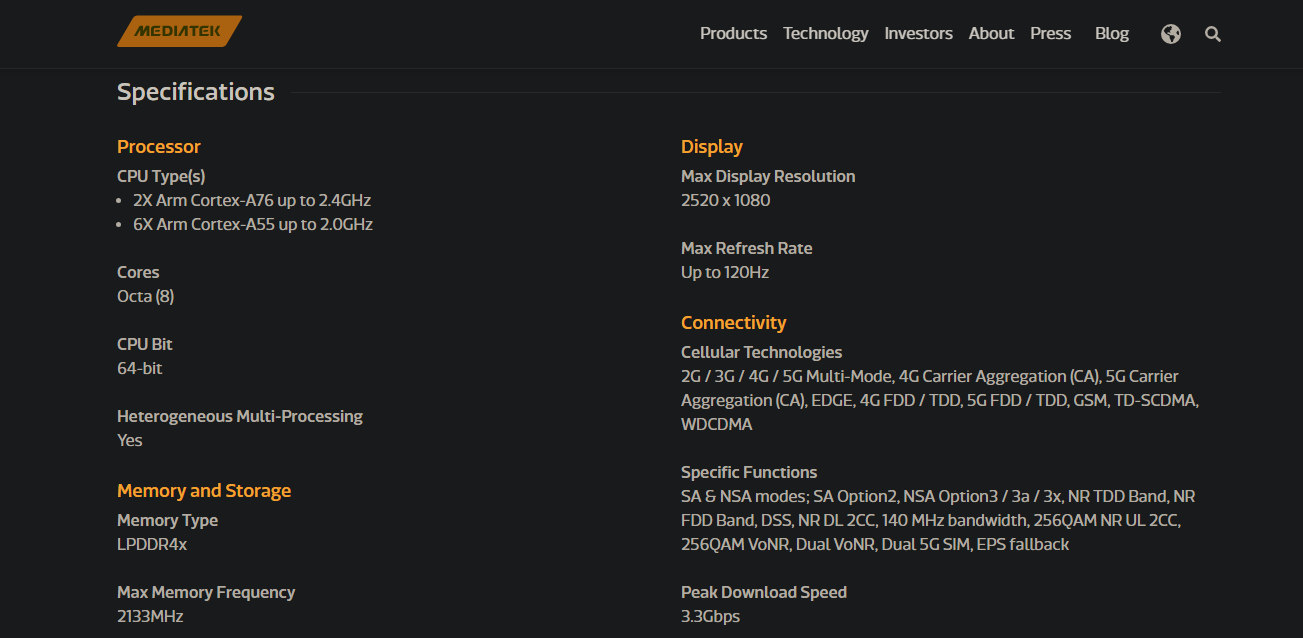Open the search magnifier icon

tap(1213, 34)
